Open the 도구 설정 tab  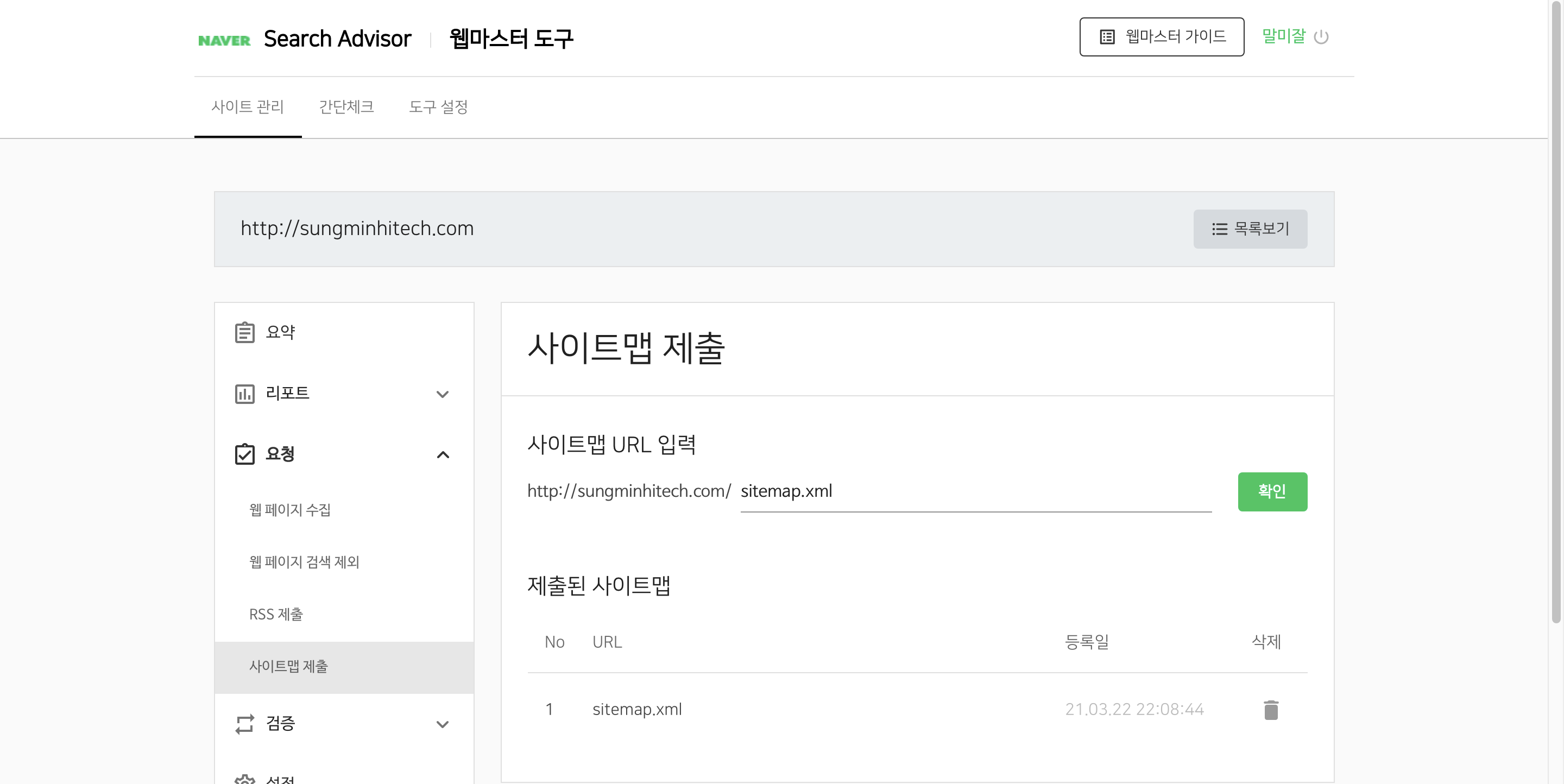438,108
